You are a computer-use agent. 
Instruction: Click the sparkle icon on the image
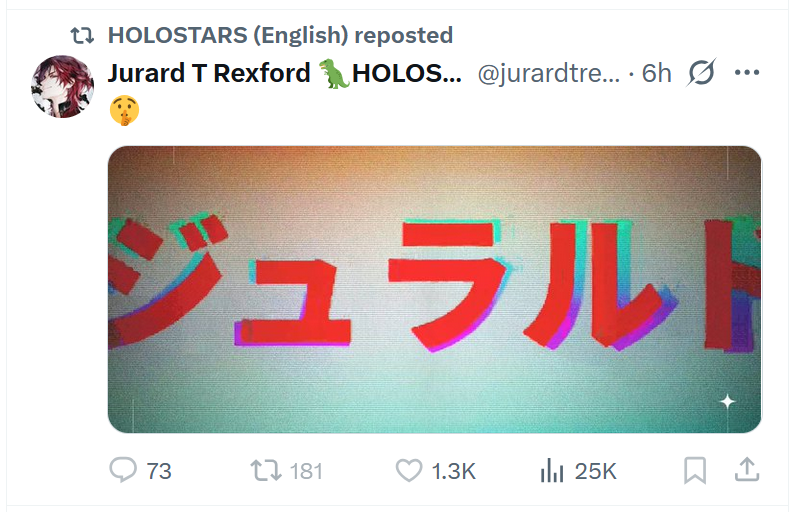(728, 401)
